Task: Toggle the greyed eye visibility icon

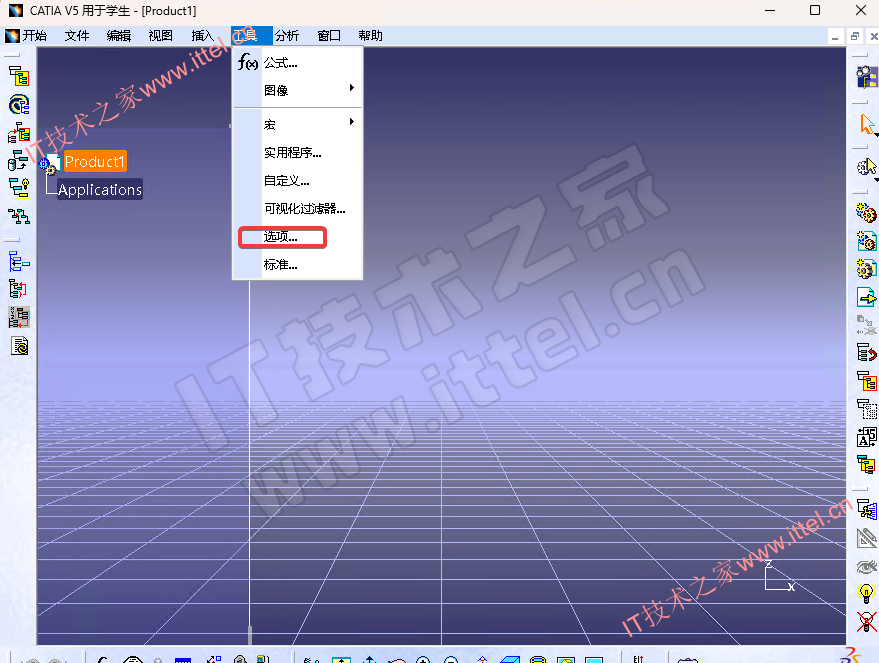Action: [x=867, y=566]
